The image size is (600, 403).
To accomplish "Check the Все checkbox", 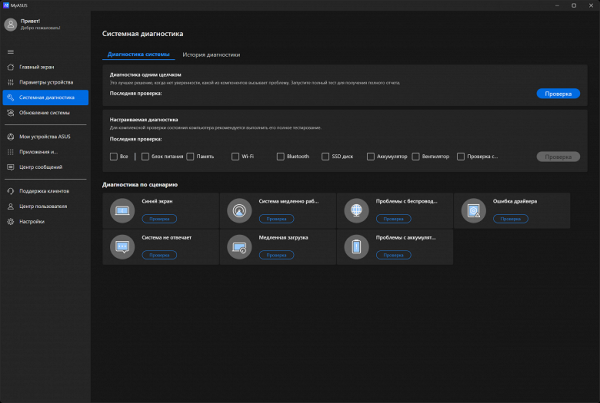I will point(112,156).
